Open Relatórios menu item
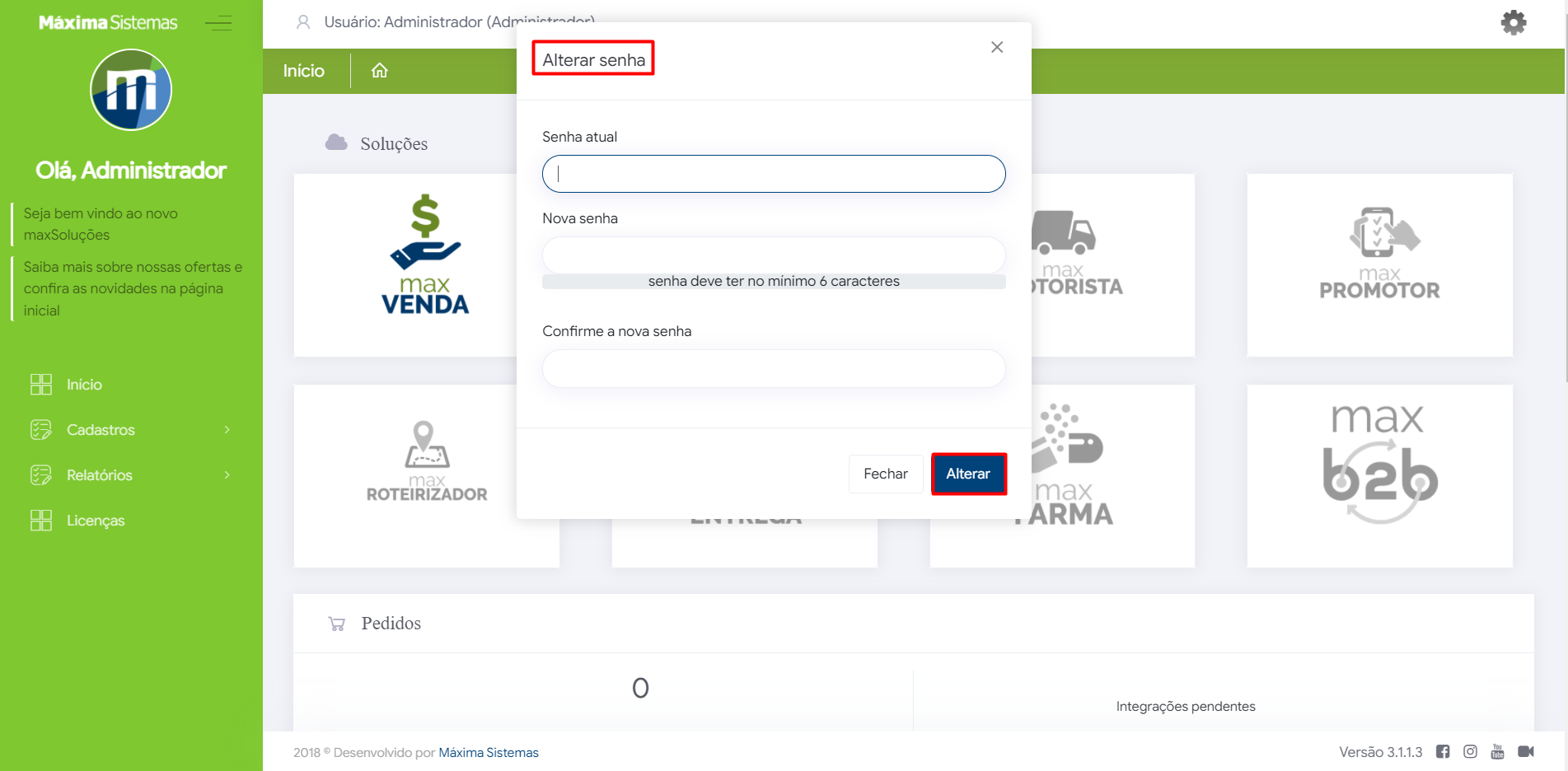Viewport: 1568px width, 771px height. (x=100, y=475)
